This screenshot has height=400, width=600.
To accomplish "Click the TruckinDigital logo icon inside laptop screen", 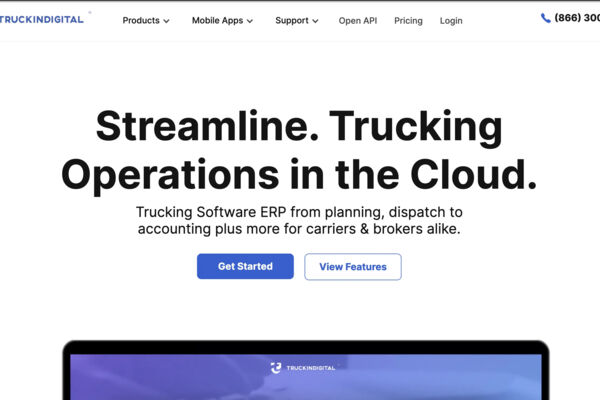I will pyautogui.click(x=276, y=368).
